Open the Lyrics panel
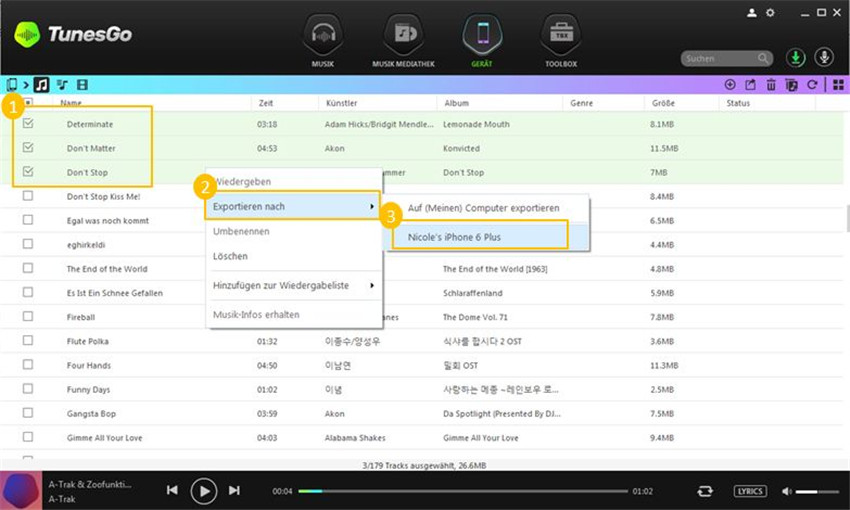Image resolution: width=850 pixels, height=510 pixels. (x=750, y=491)
